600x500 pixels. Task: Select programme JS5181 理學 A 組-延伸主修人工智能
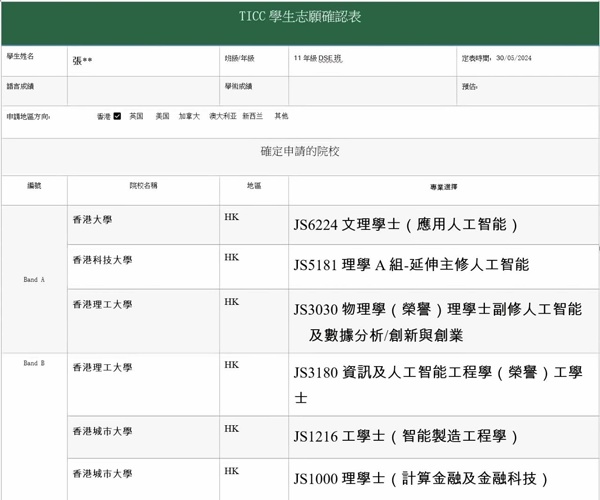pyautogui.click(x=411, y=265)
